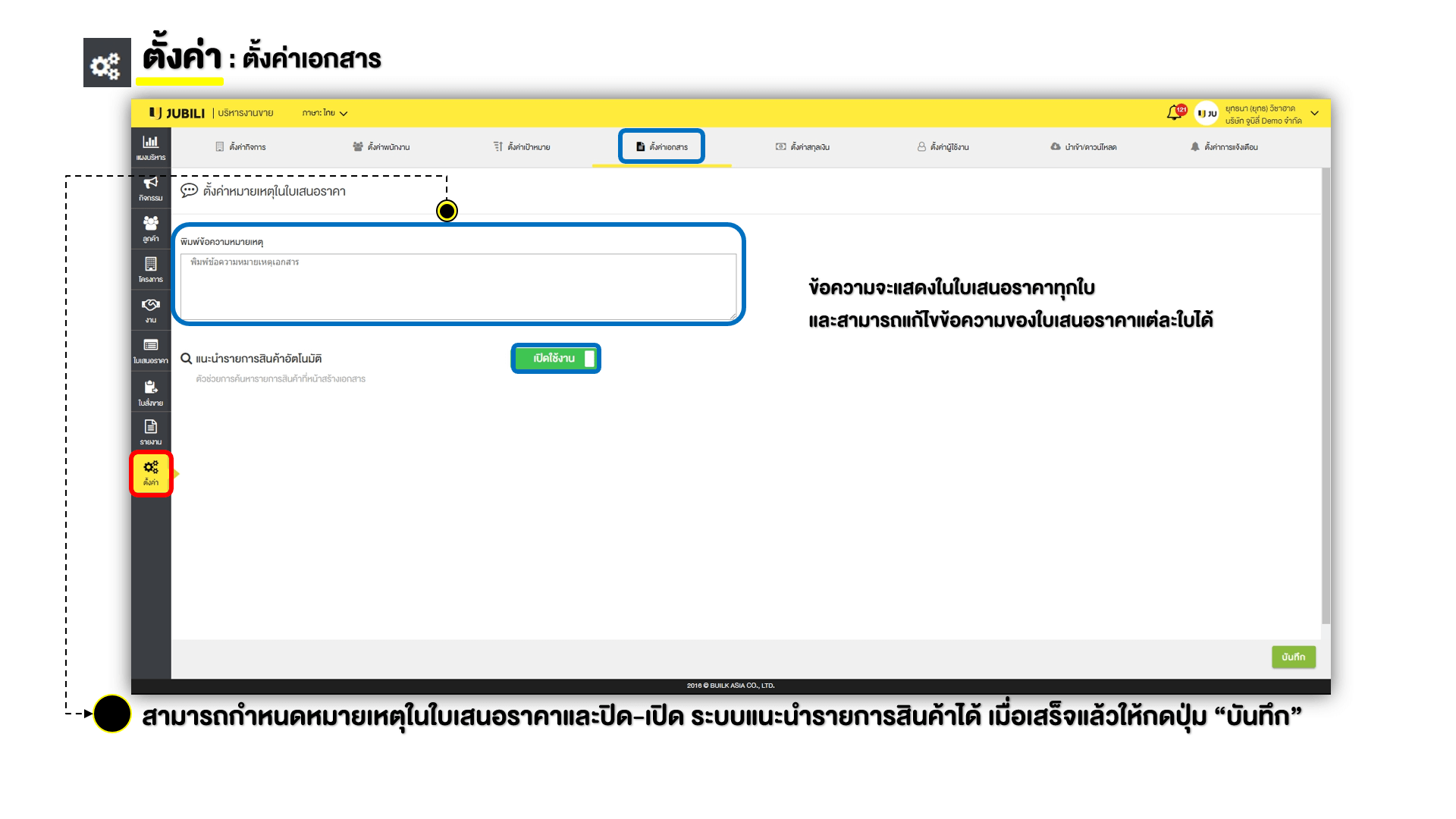Select the งาน handshake icon in sidebar
Image resolution: width=1456 pixels, height=819 pixels.
point(150,309)
